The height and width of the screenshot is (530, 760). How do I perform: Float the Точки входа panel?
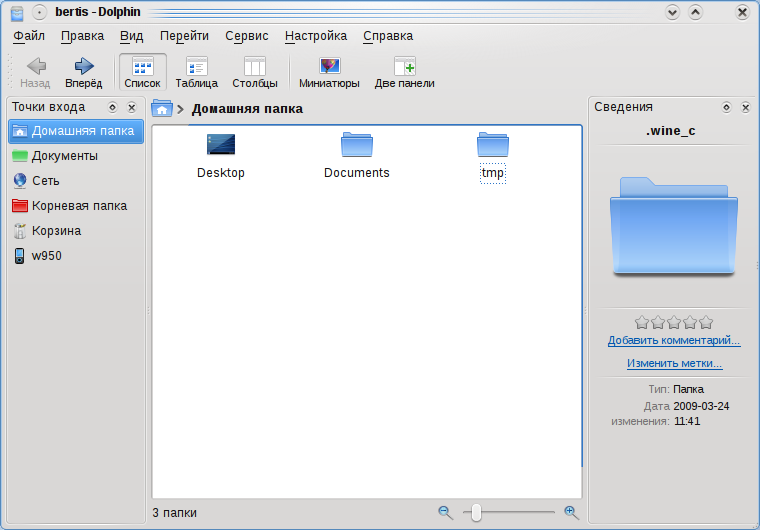112,107
